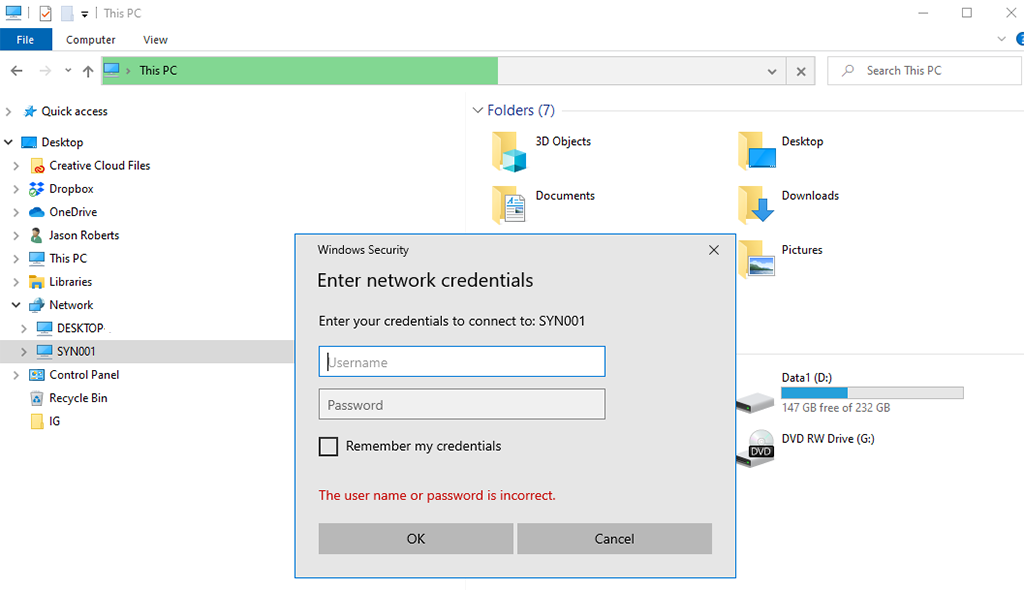Collapse the Folders (7) section
Screen dimensions: 1024x590
[x=477, y=110]
